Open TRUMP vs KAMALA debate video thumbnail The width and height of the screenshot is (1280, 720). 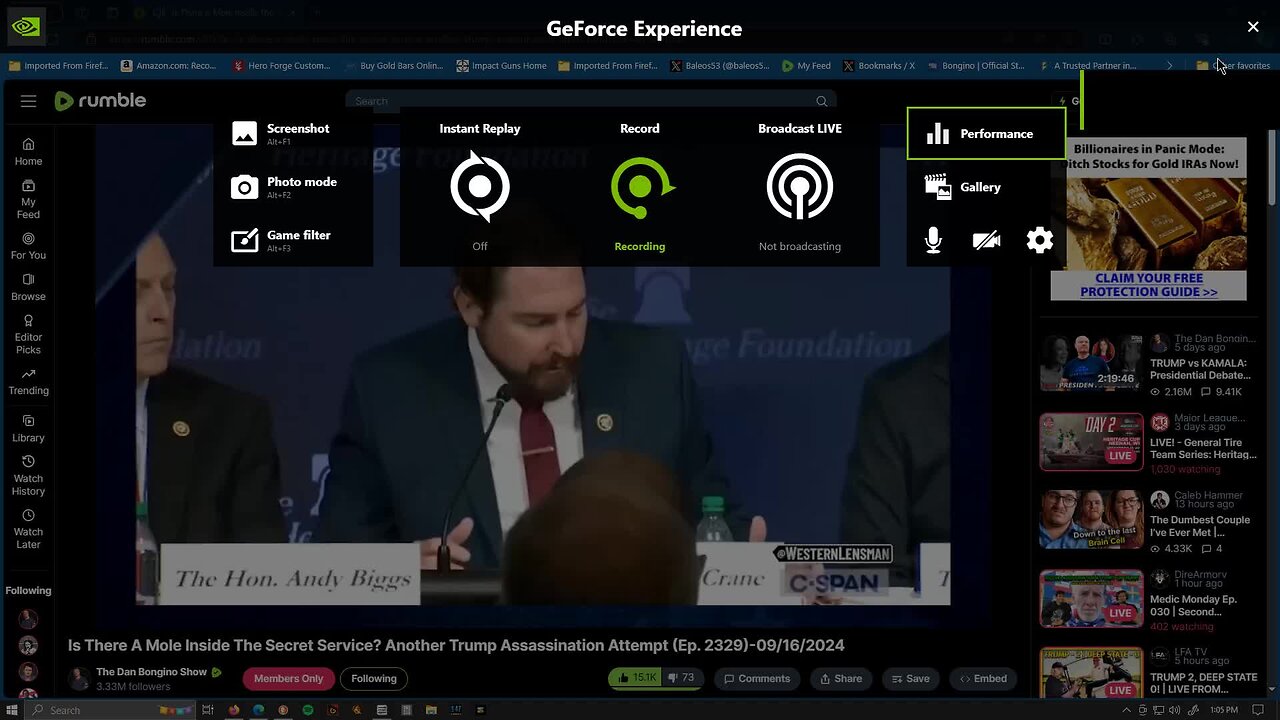pos(1091,362)
